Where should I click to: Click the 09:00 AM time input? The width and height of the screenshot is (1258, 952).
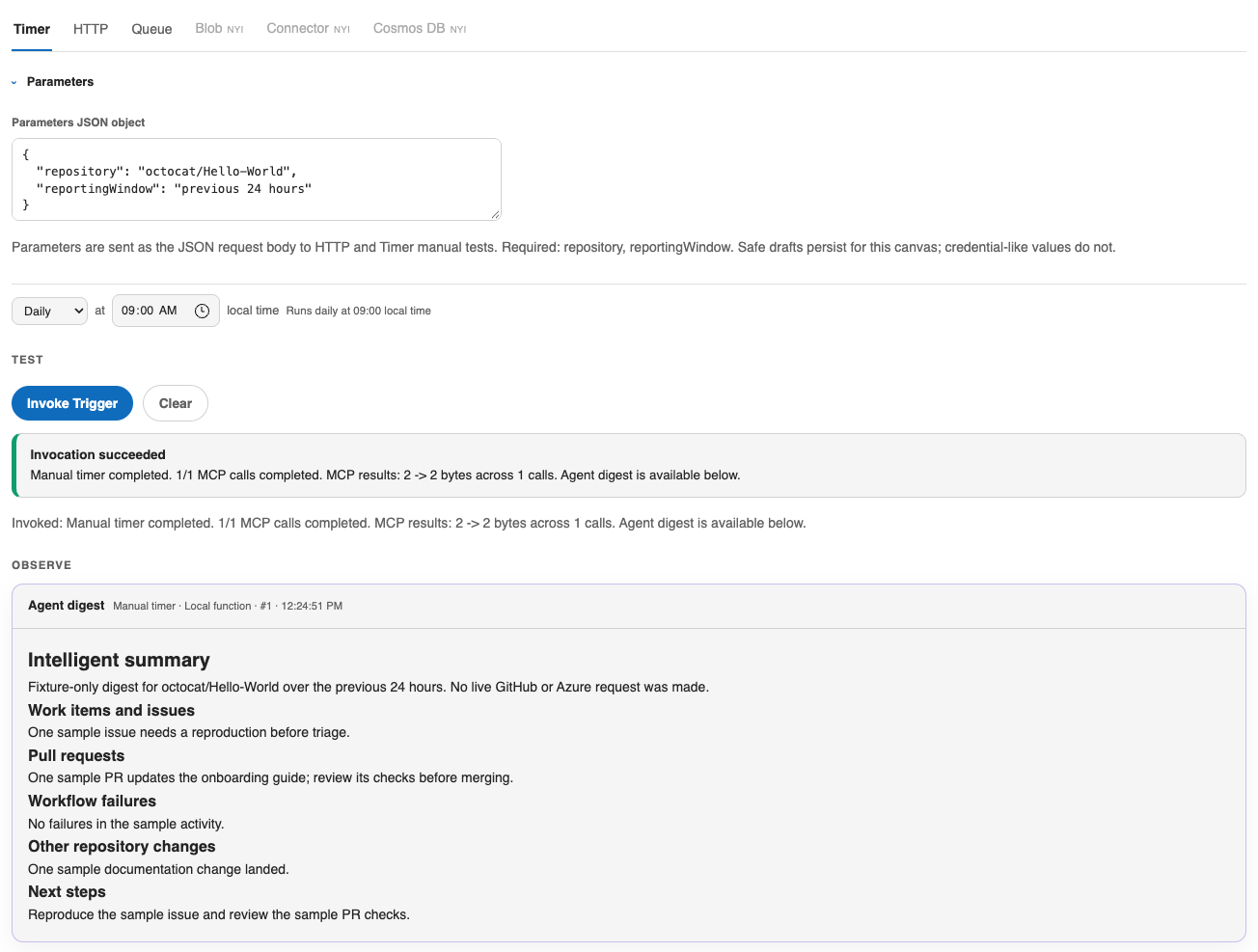[166, 311]
